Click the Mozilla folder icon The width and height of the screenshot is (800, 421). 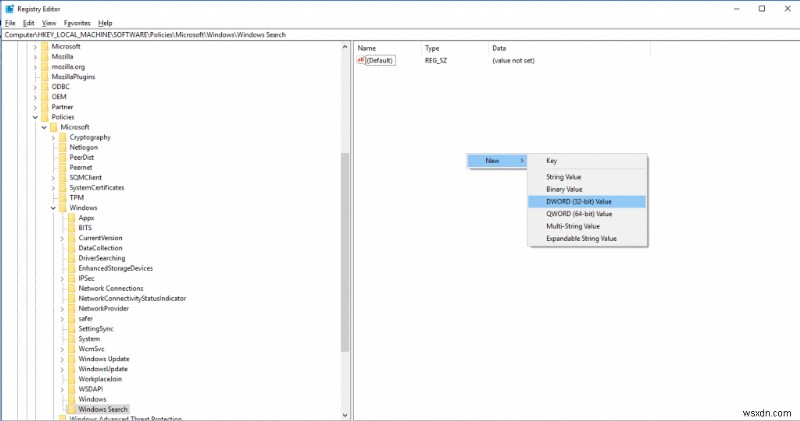pyautogui.click(x=44, y=57)
